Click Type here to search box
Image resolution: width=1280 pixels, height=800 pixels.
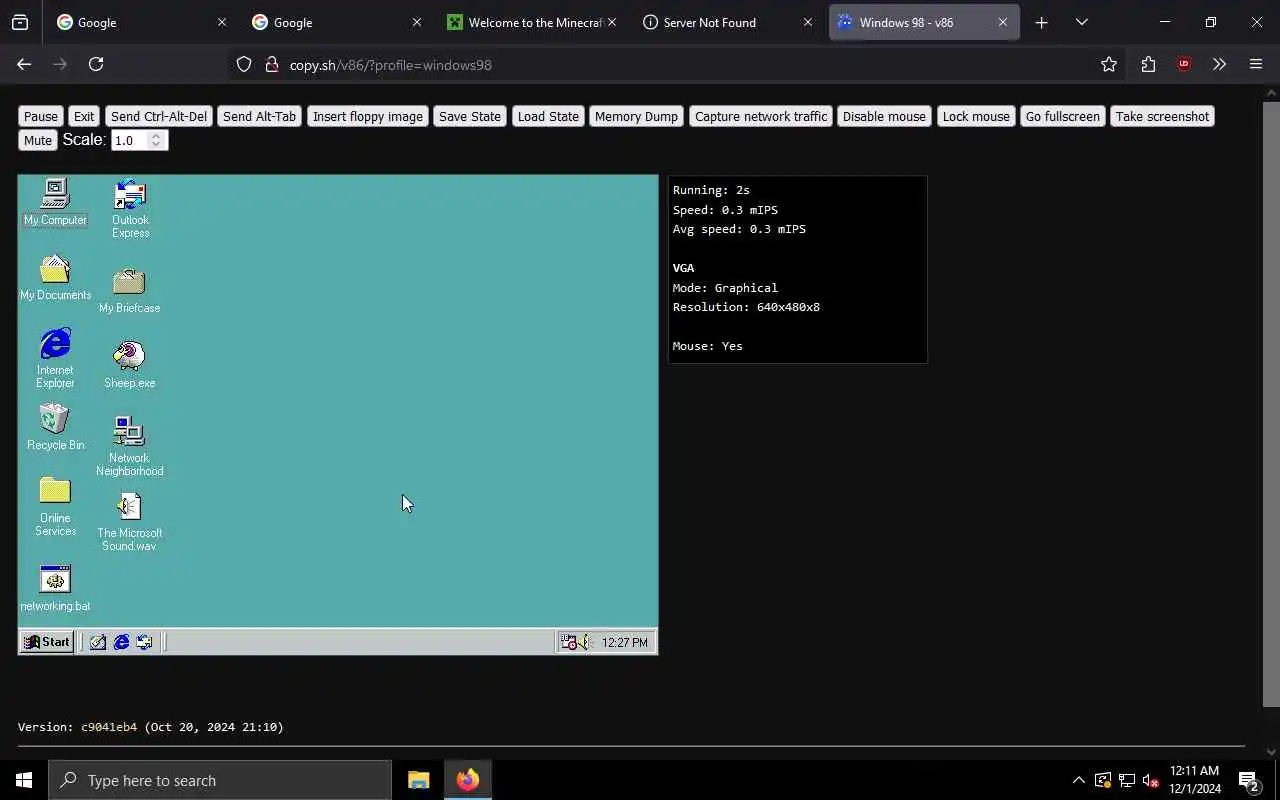click(x=220, y=780)
